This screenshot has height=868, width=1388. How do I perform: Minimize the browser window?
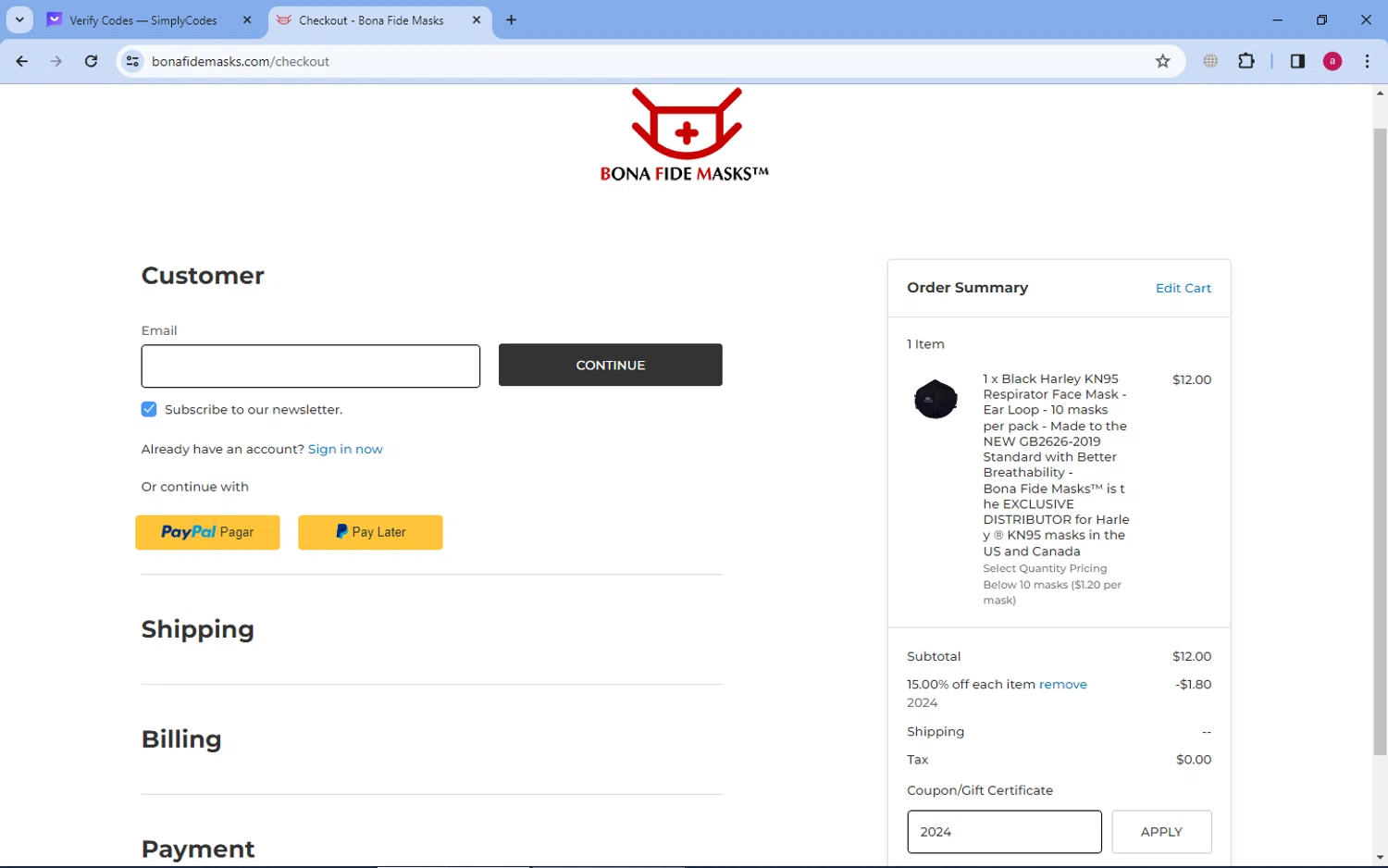tap(1278, 19)
